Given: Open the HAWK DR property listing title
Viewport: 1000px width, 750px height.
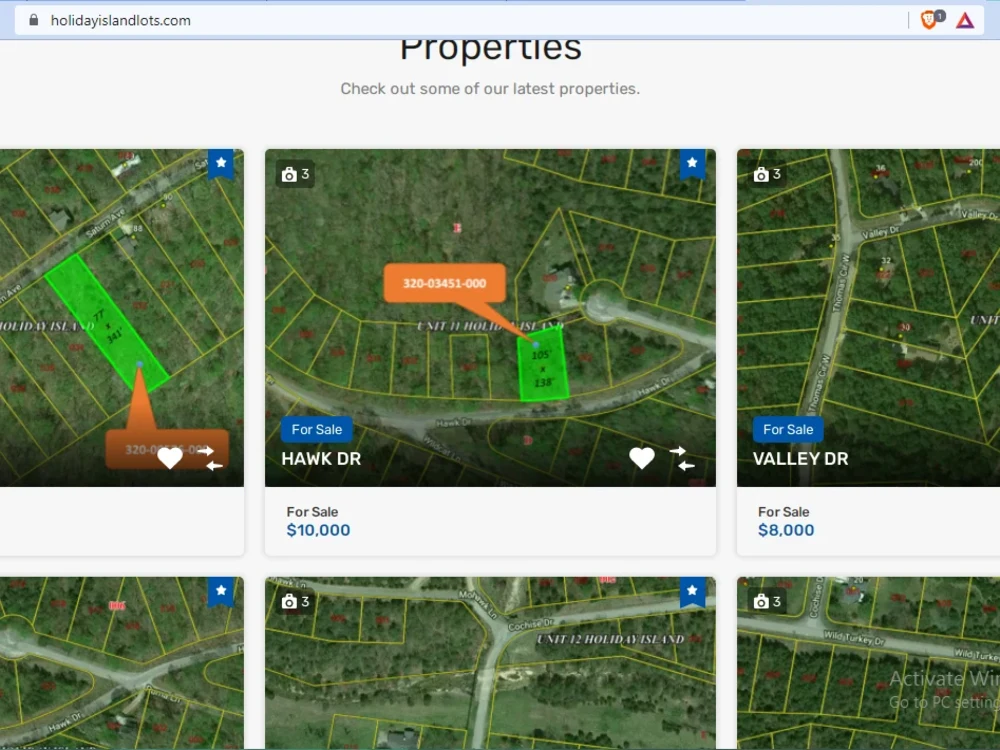Looking at the screenshot, I should click(321, 459).
